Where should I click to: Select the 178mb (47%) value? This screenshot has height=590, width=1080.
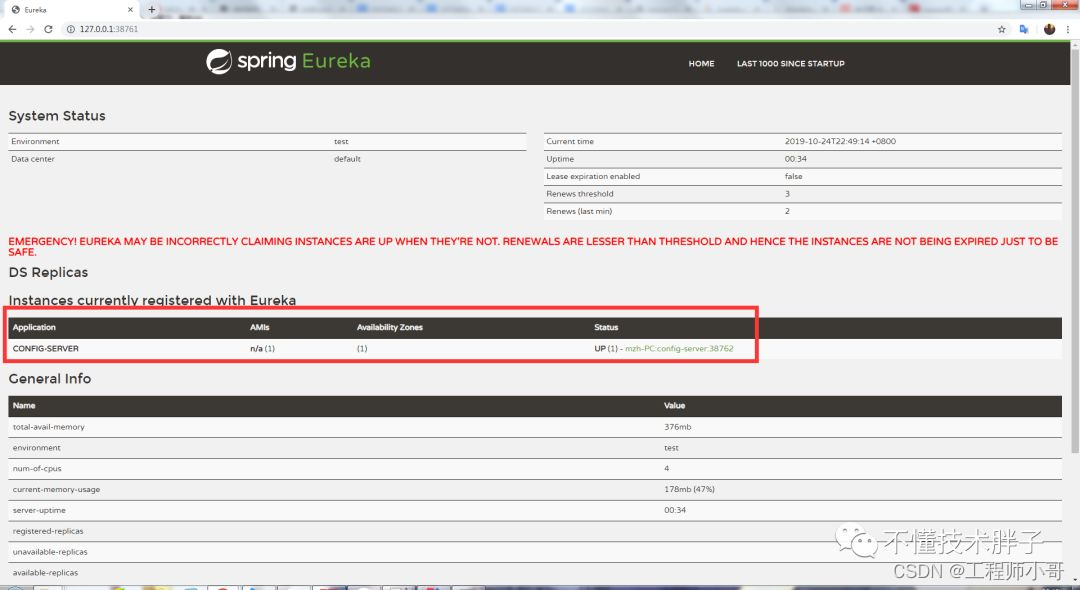[x=689, y=489]
